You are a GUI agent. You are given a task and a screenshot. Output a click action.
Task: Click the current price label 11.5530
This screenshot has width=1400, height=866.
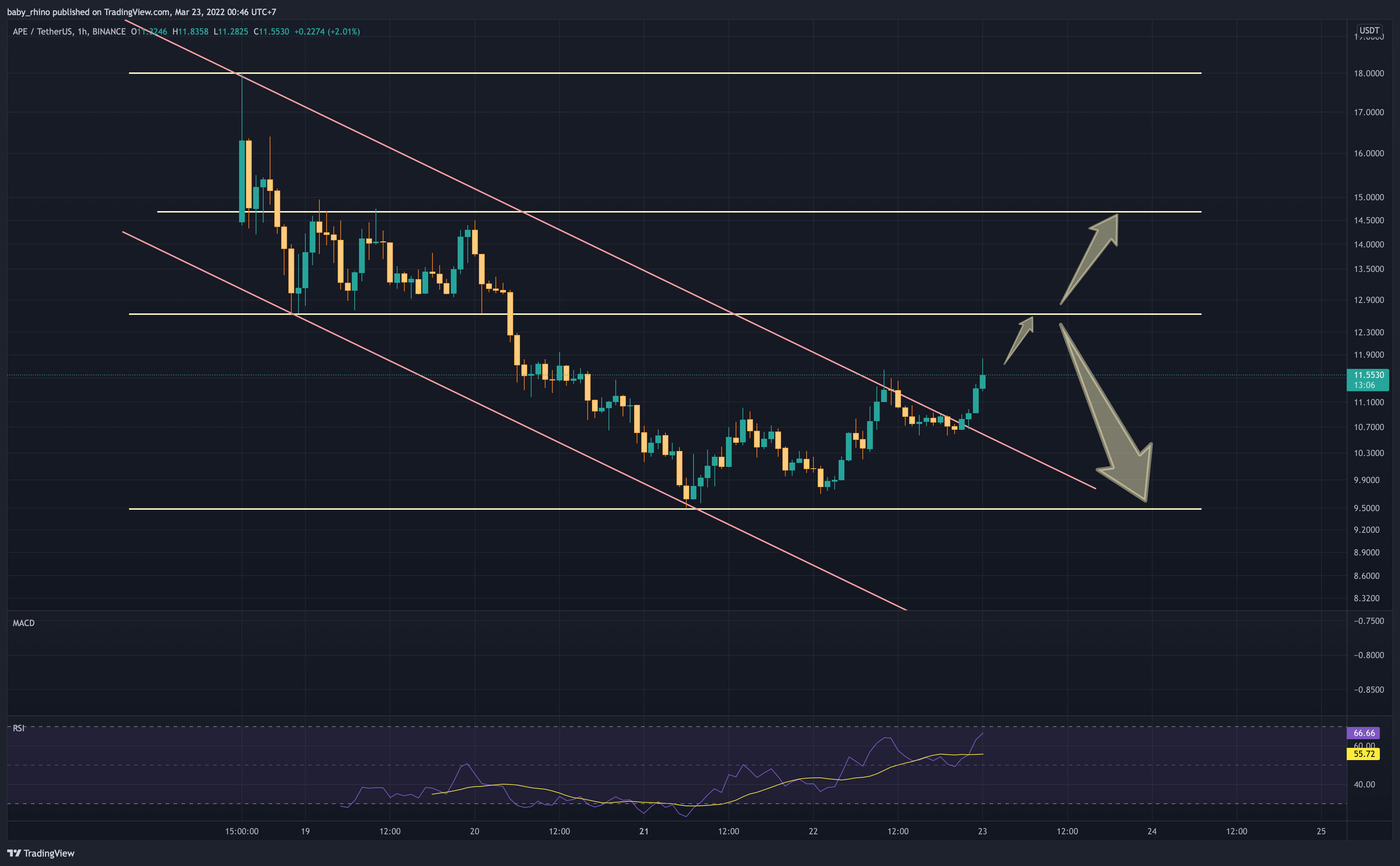pyautogui.click(x=1369, y=375)
